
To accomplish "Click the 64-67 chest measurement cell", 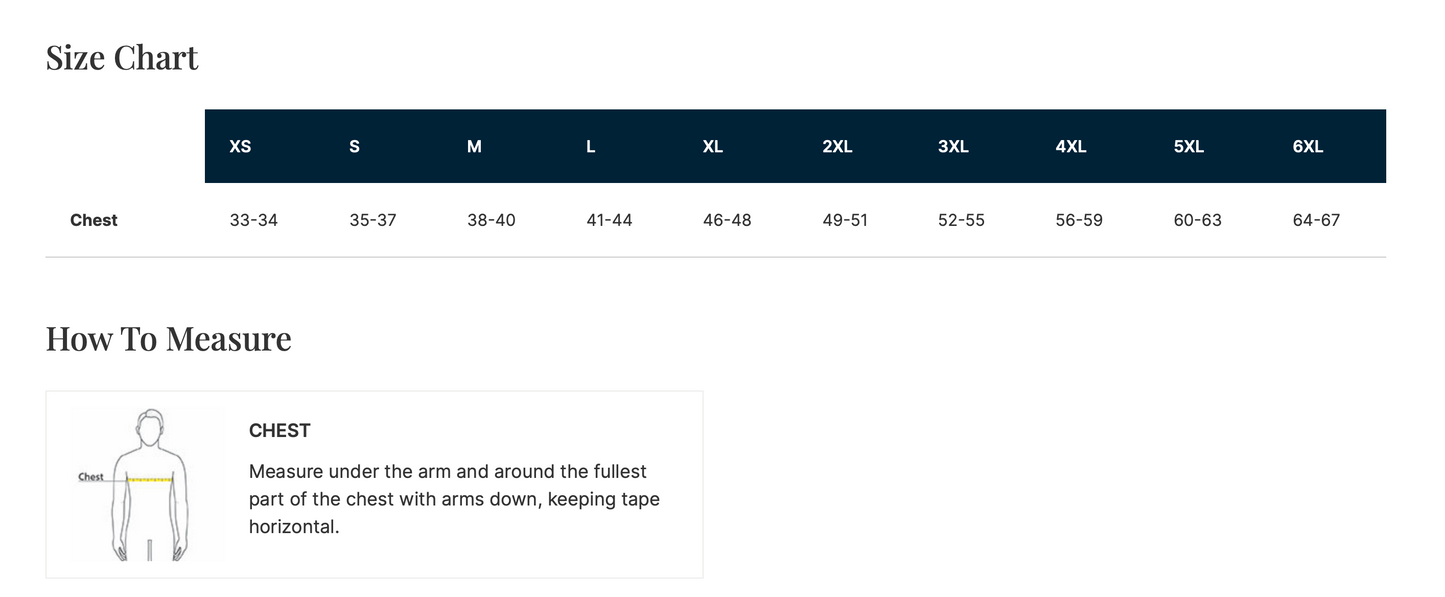I will (1316, 220).
